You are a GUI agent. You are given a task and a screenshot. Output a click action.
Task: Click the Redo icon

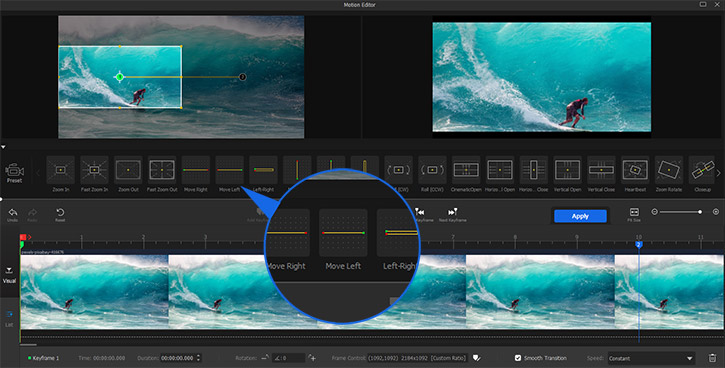(32, 213)
